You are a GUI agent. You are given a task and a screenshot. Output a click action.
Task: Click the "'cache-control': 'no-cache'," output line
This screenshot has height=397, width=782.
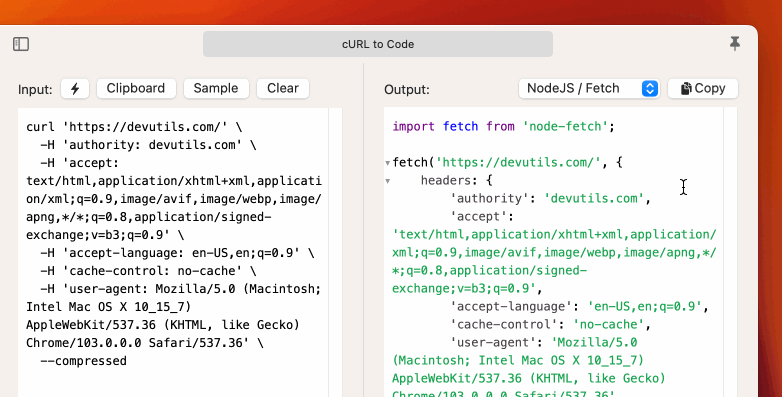[551, 324]
